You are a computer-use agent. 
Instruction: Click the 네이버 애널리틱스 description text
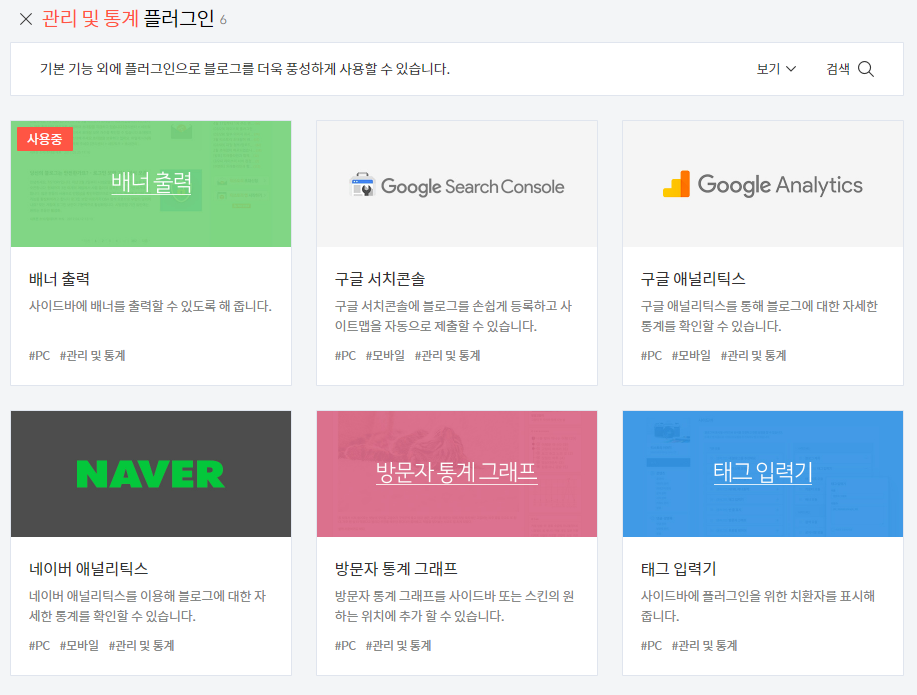click(147, 606)
